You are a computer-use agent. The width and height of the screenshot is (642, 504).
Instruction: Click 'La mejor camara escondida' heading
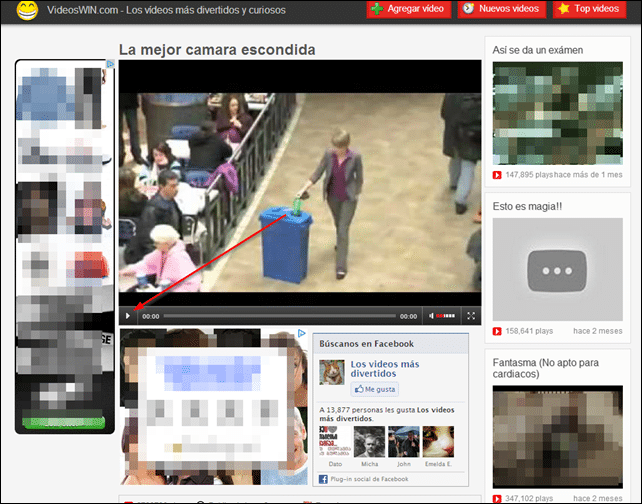(x=217, y=50)
